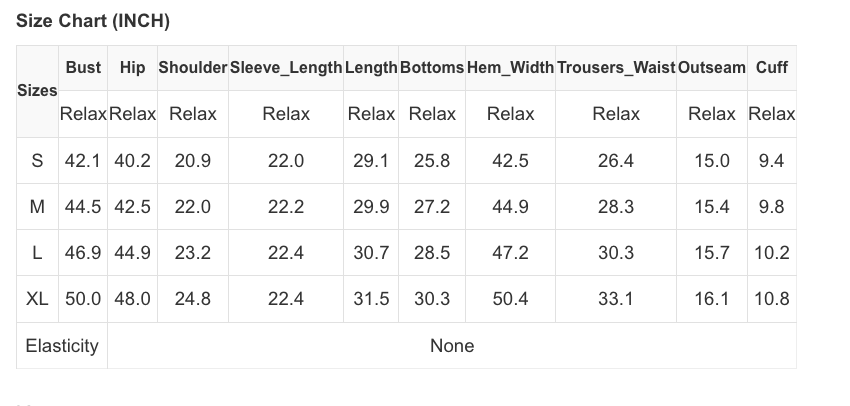Click the Shoulder column header
This screenshot has width=850, height=406.
click(193, 68)
